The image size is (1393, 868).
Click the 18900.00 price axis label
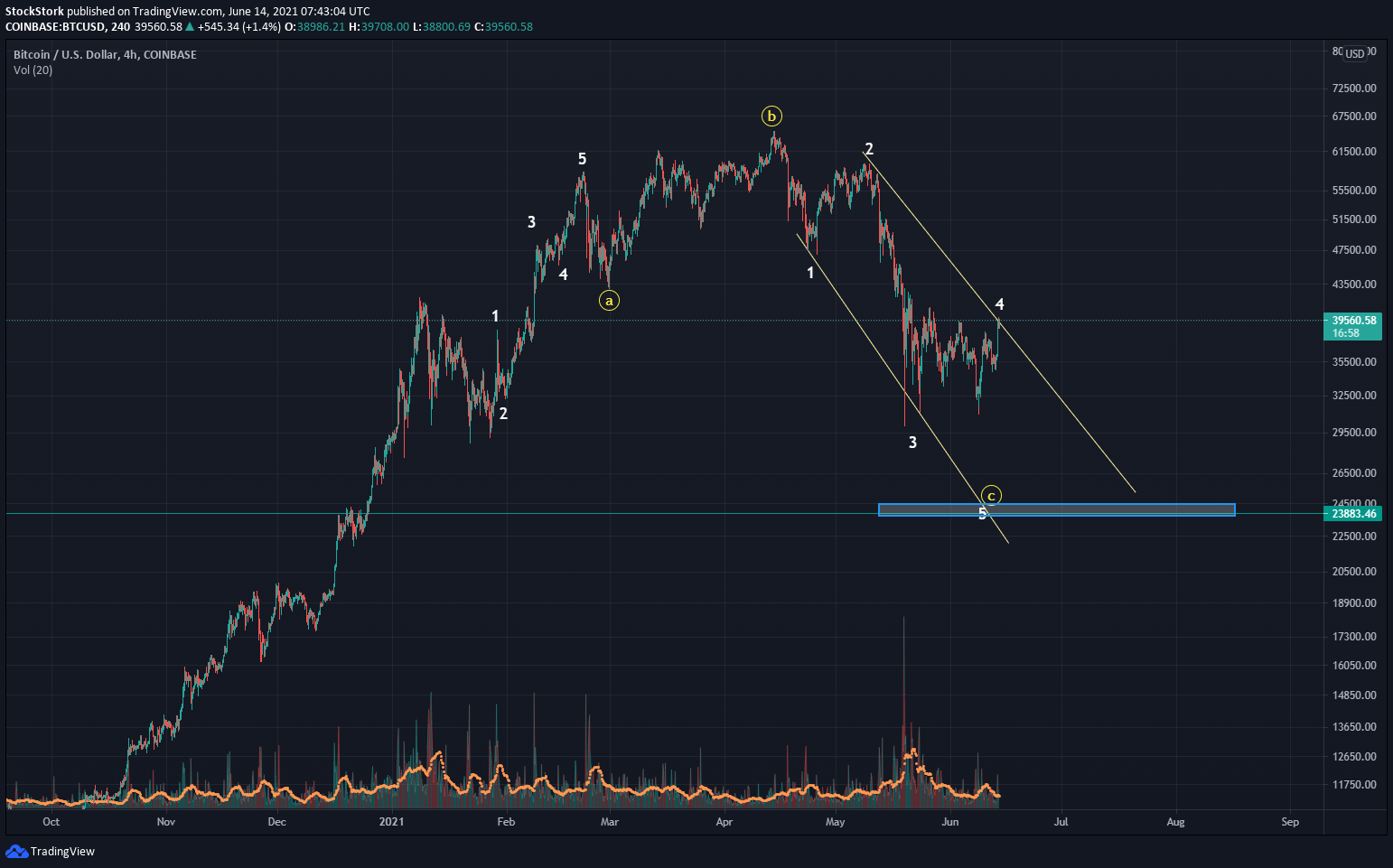(1354, 603)
